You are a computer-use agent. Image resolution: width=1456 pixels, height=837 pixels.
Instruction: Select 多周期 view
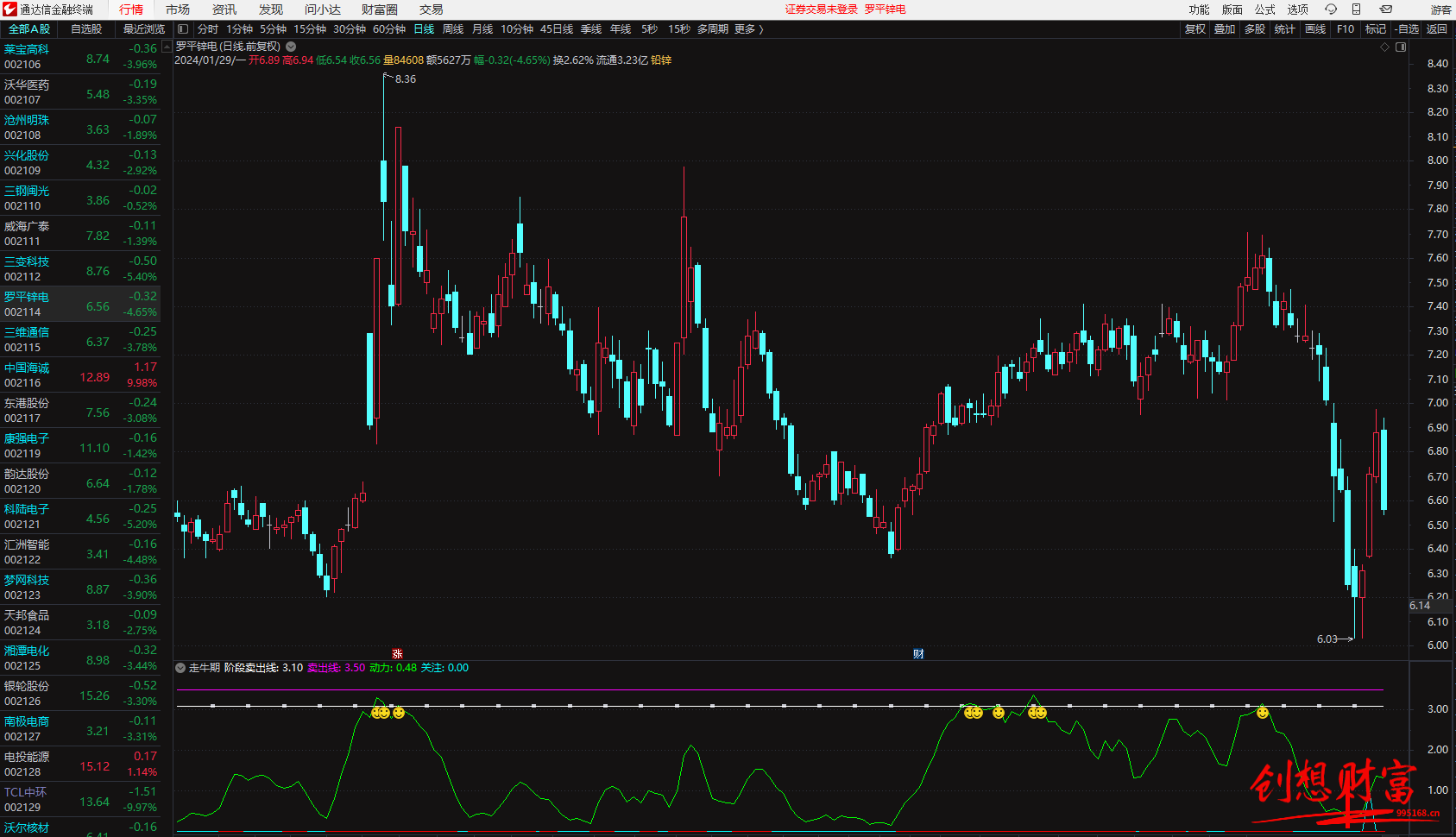click(x=713, y=29)
